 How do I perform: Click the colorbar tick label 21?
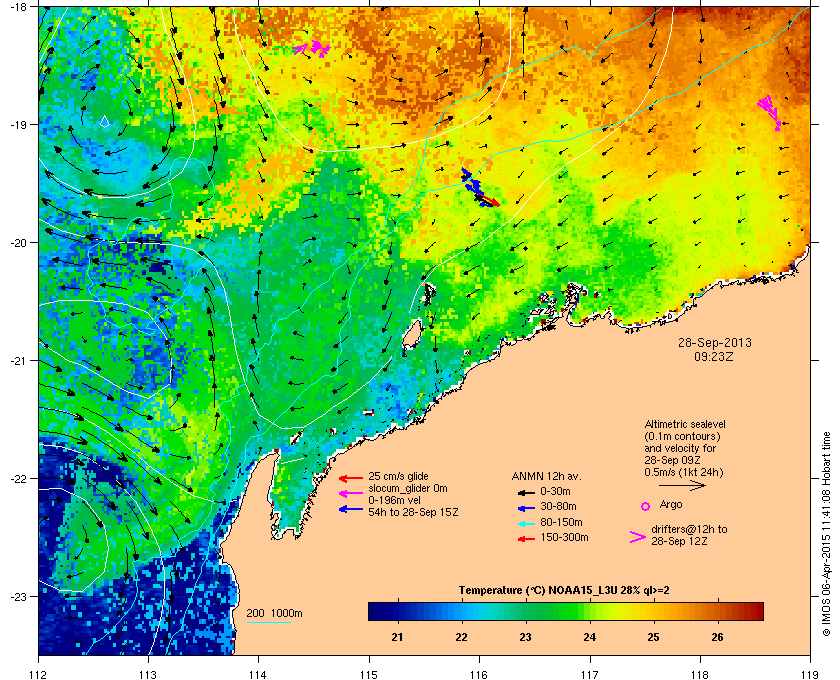397,637
